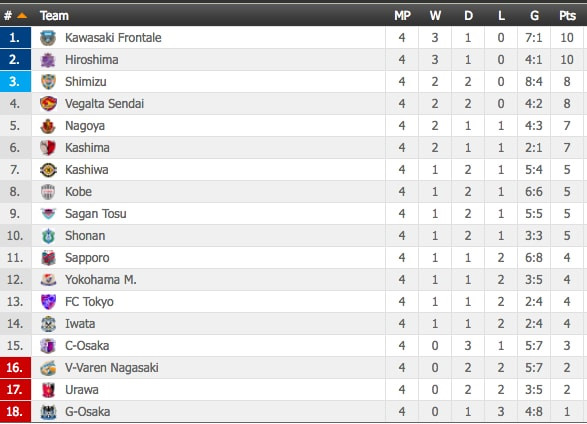Click the red rank 16 position badge

coord(15,367)
